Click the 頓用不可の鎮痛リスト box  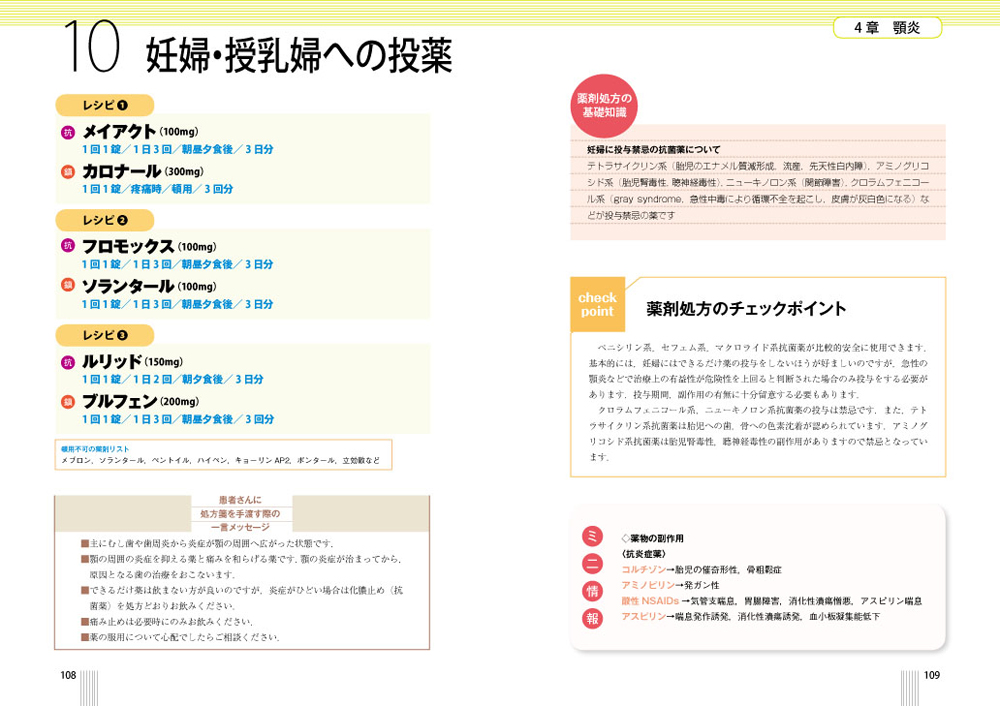tap(223, 455)
